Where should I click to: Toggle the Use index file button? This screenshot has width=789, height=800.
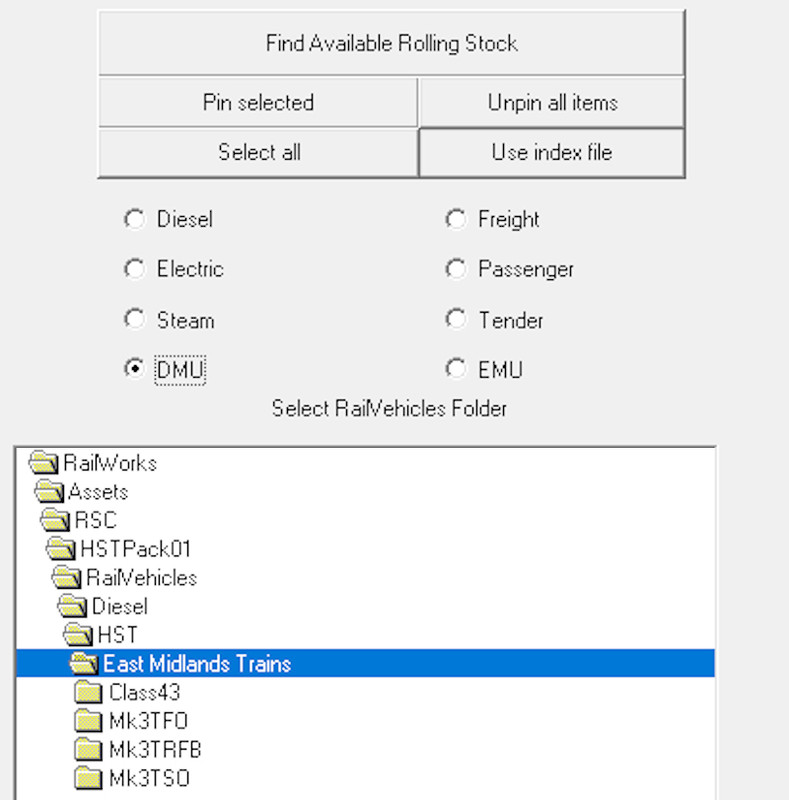[552, 153]
